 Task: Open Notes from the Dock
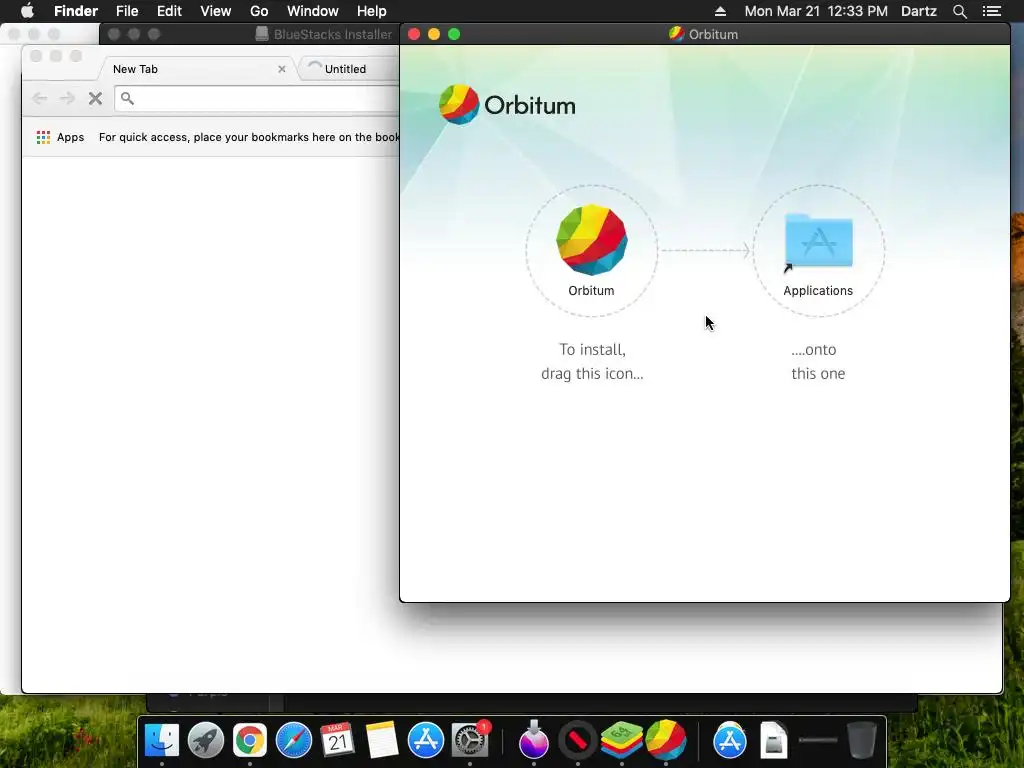coord(381,741)
